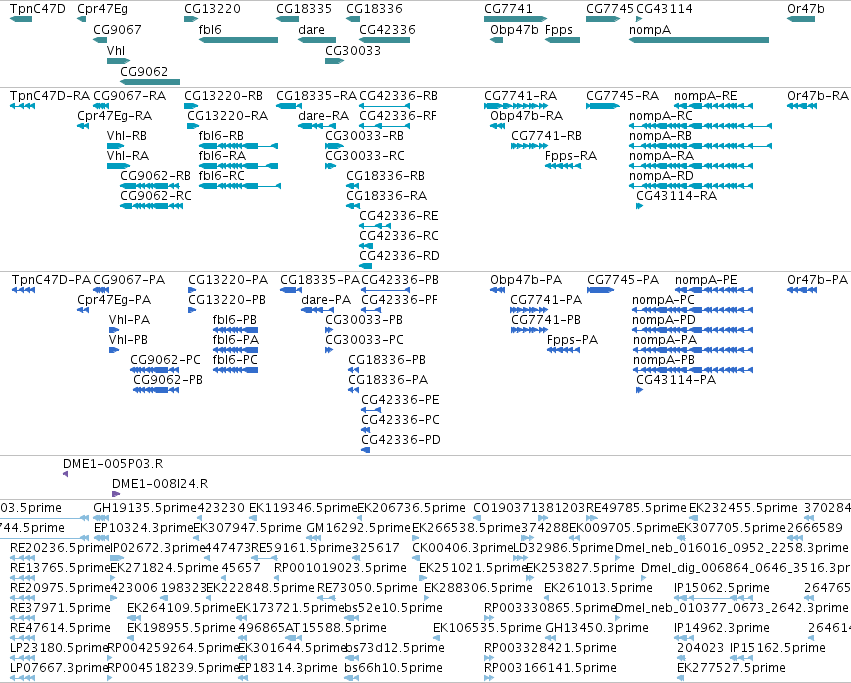Click transcript dare-RA
This screenshot has width=851, height=683.
(323, 116)
